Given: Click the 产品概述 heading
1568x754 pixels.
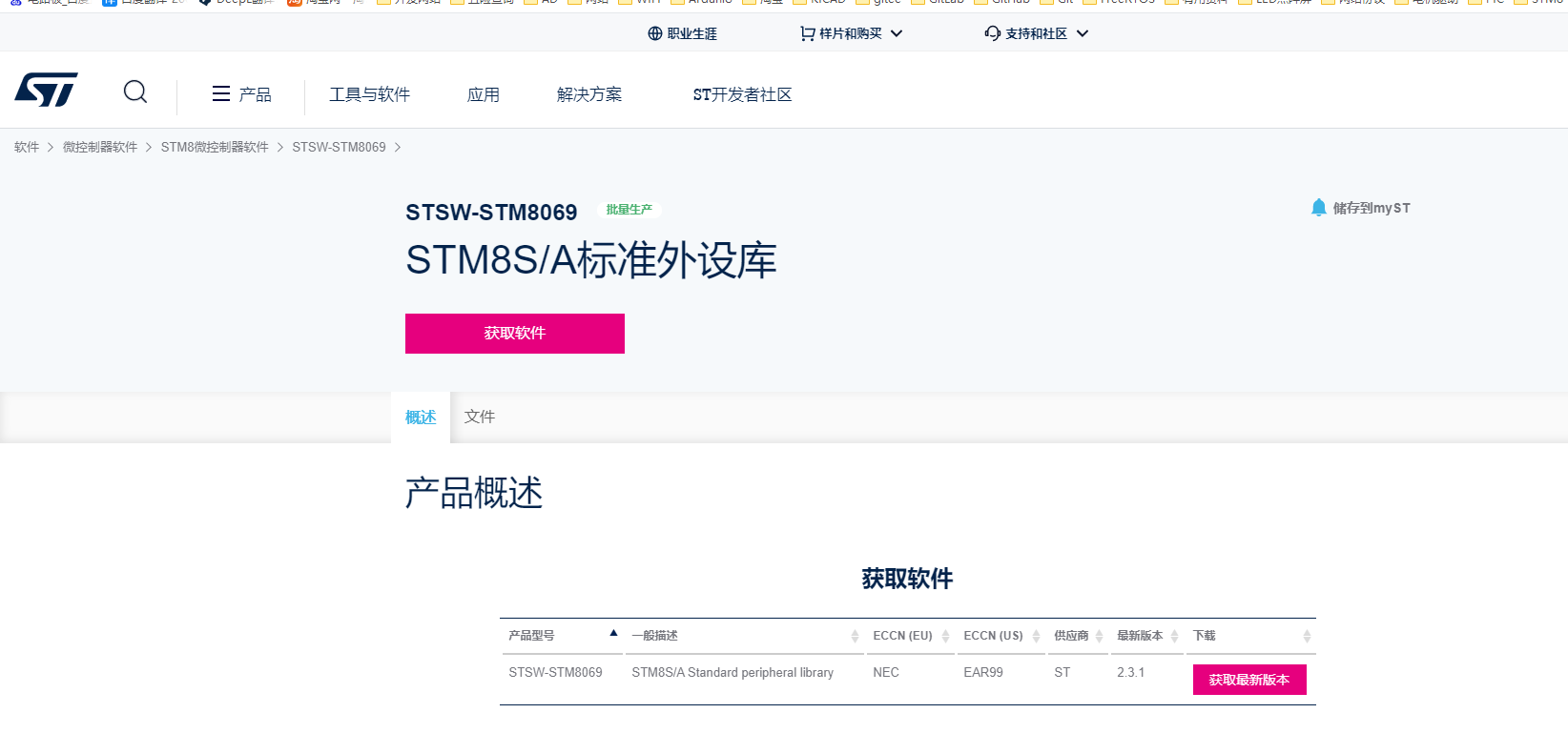Looking at the screenshot, I should pos(474,493).
